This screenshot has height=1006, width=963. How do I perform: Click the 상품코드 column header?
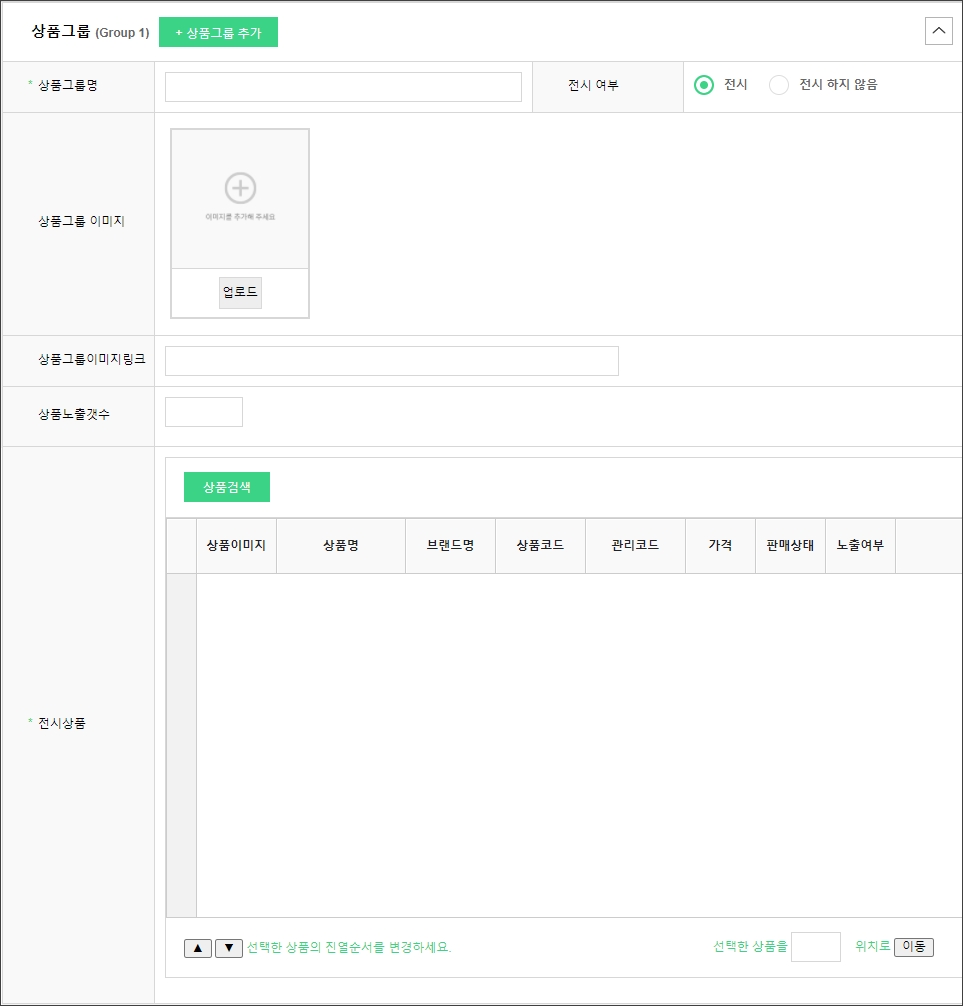[540, 546]
